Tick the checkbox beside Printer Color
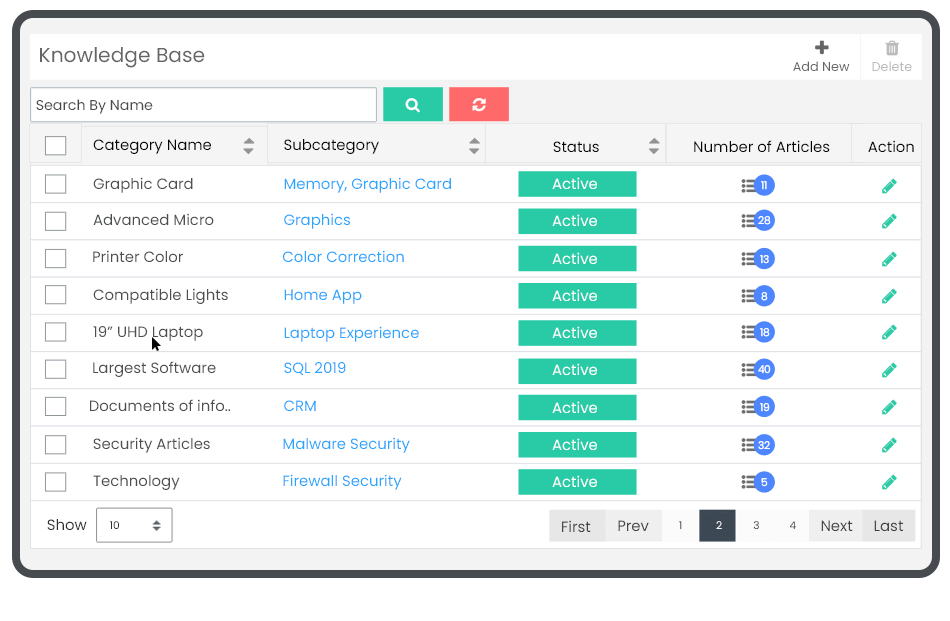 pos(55,258)
